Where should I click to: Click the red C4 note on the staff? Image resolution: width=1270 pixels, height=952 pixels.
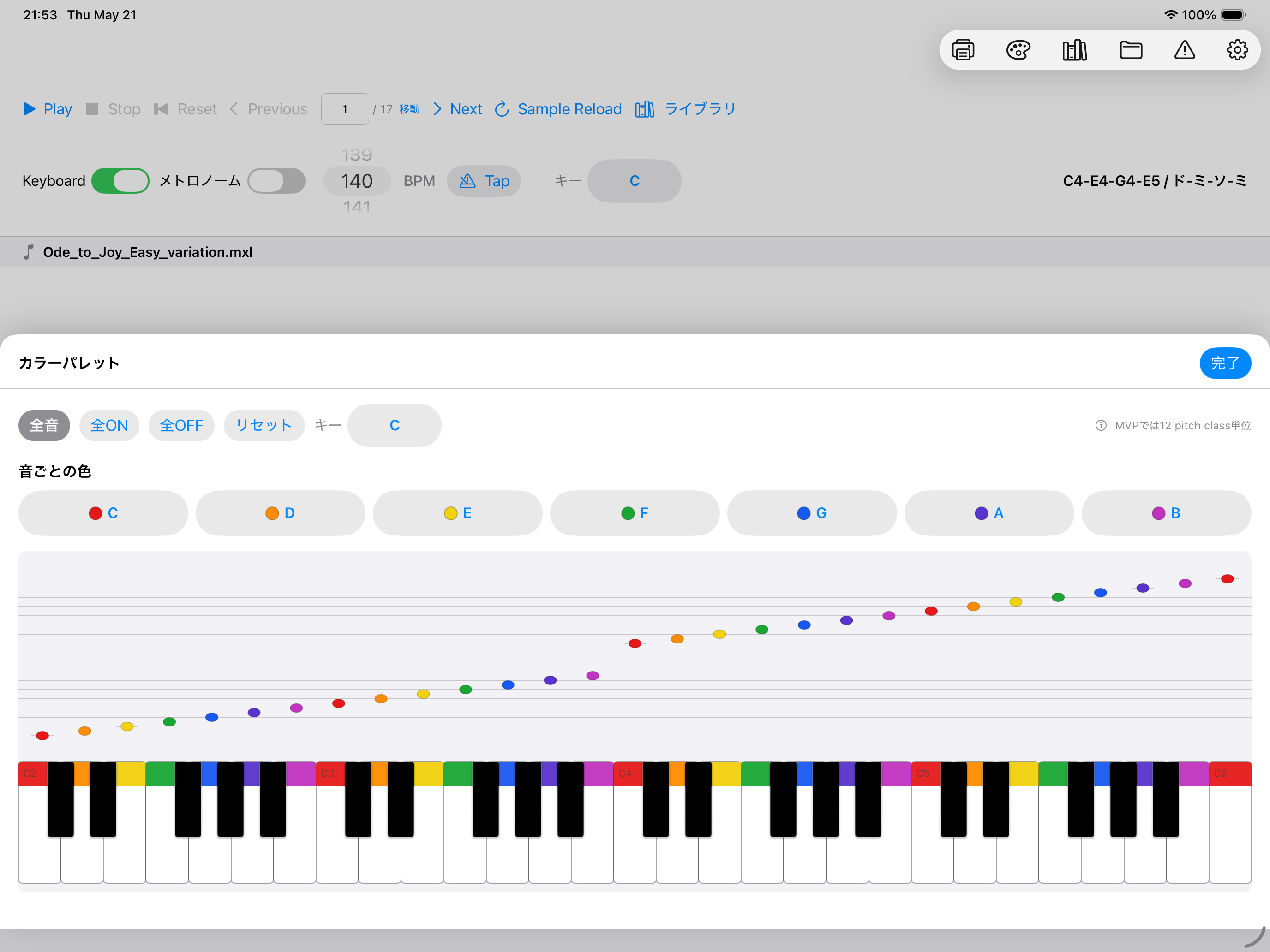click(635, 643)
